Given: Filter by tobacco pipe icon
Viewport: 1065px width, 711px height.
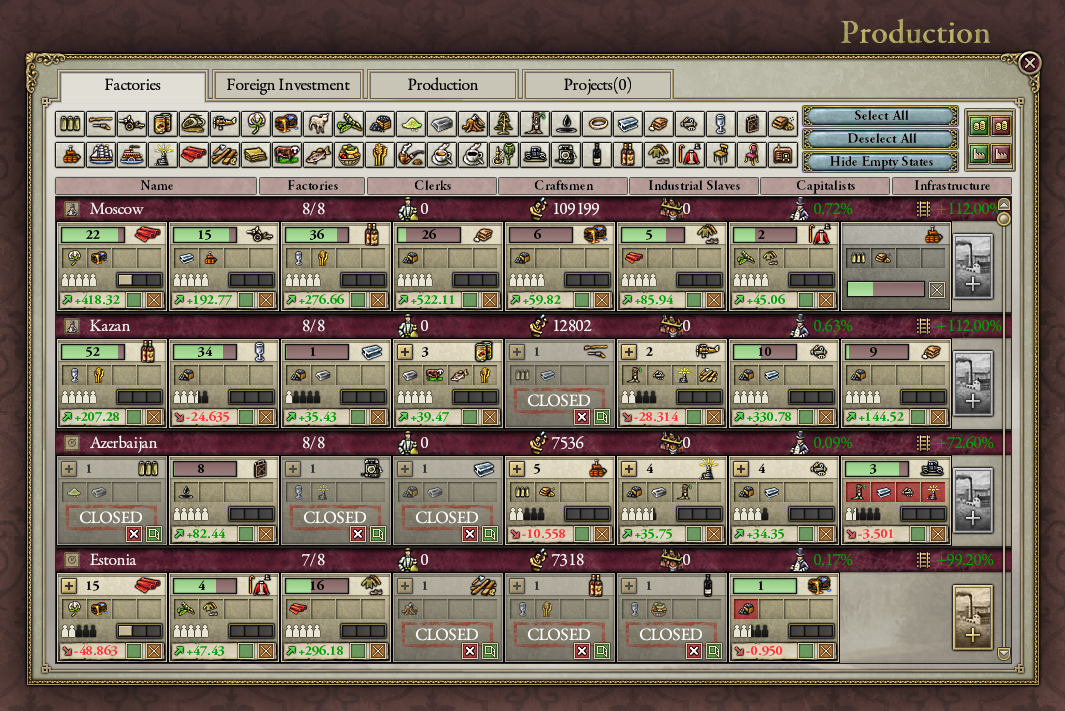Looking at the screenshot, I should (x=411, y=155).
